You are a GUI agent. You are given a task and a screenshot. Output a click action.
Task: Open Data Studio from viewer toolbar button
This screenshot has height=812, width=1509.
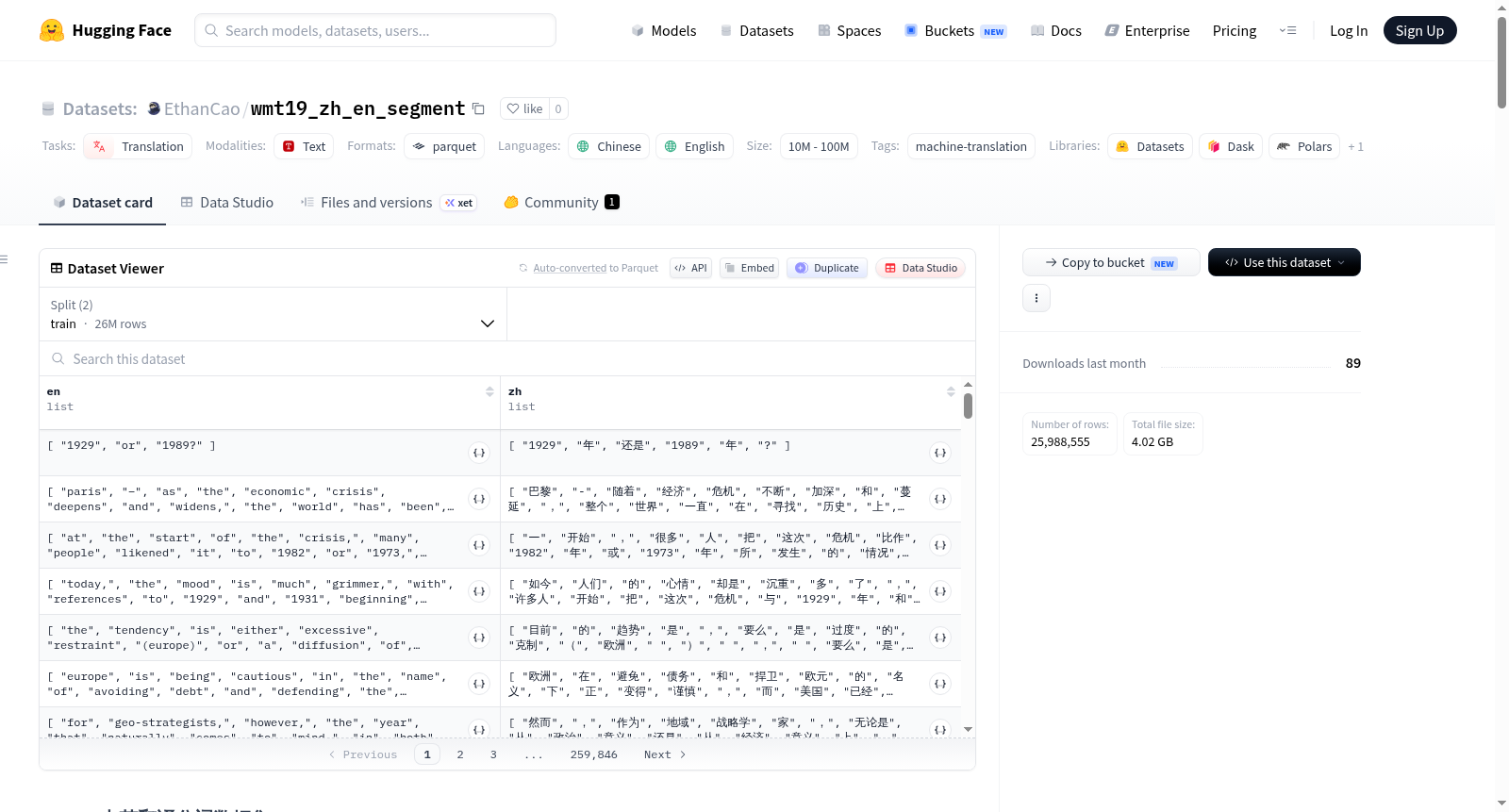(x=920, y=268)
